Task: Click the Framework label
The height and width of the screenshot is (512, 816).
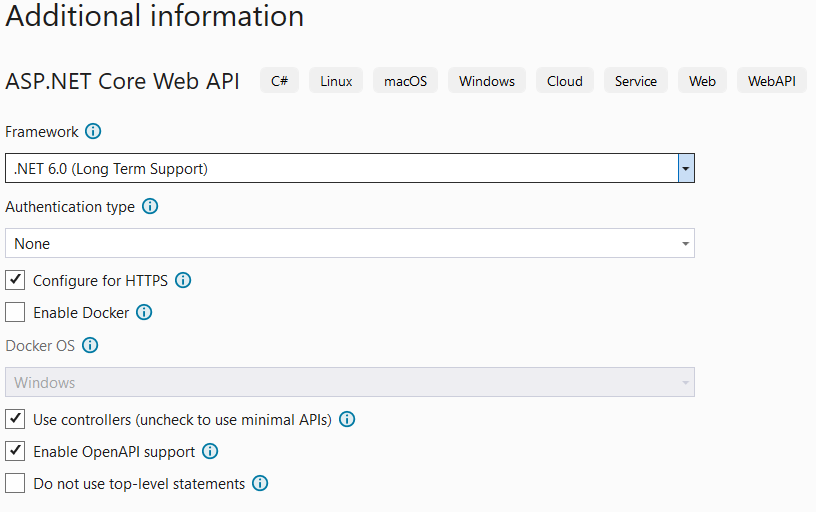Action: pyautogui.click(x=42, y=132)
